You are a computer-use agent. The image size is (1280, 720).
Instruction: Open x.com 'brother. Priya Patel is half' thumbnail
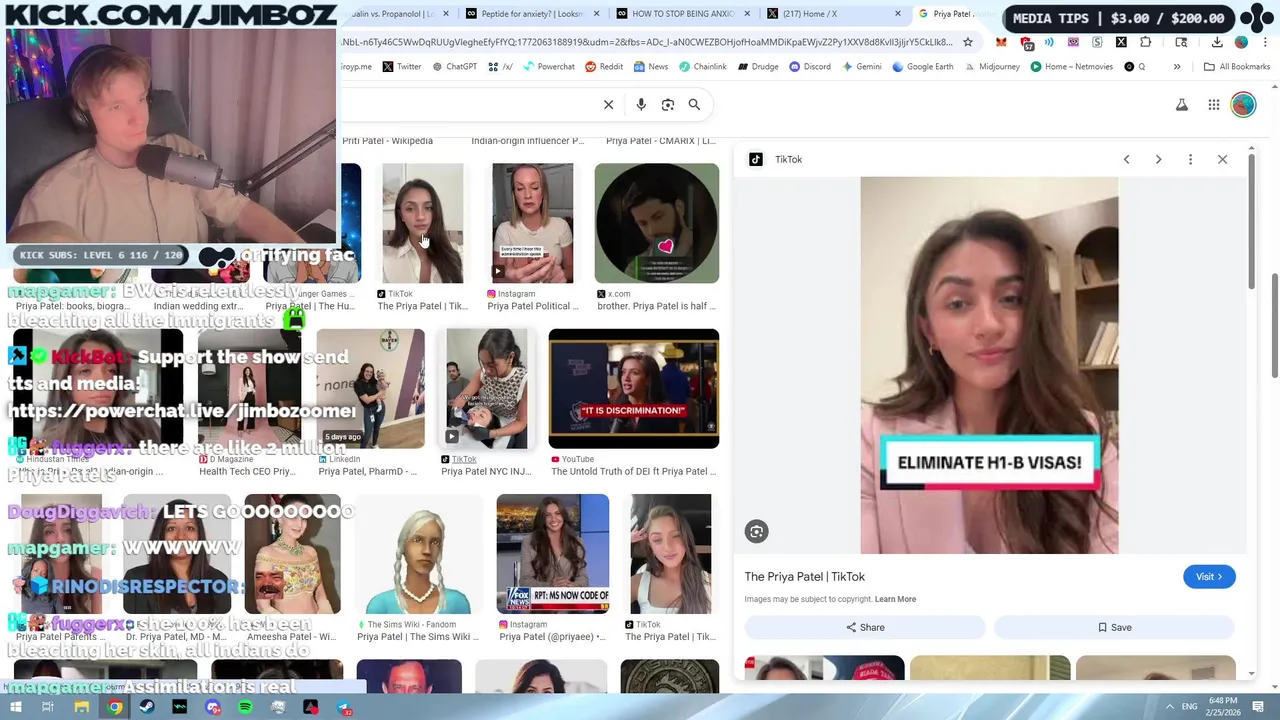coord(657,223)
